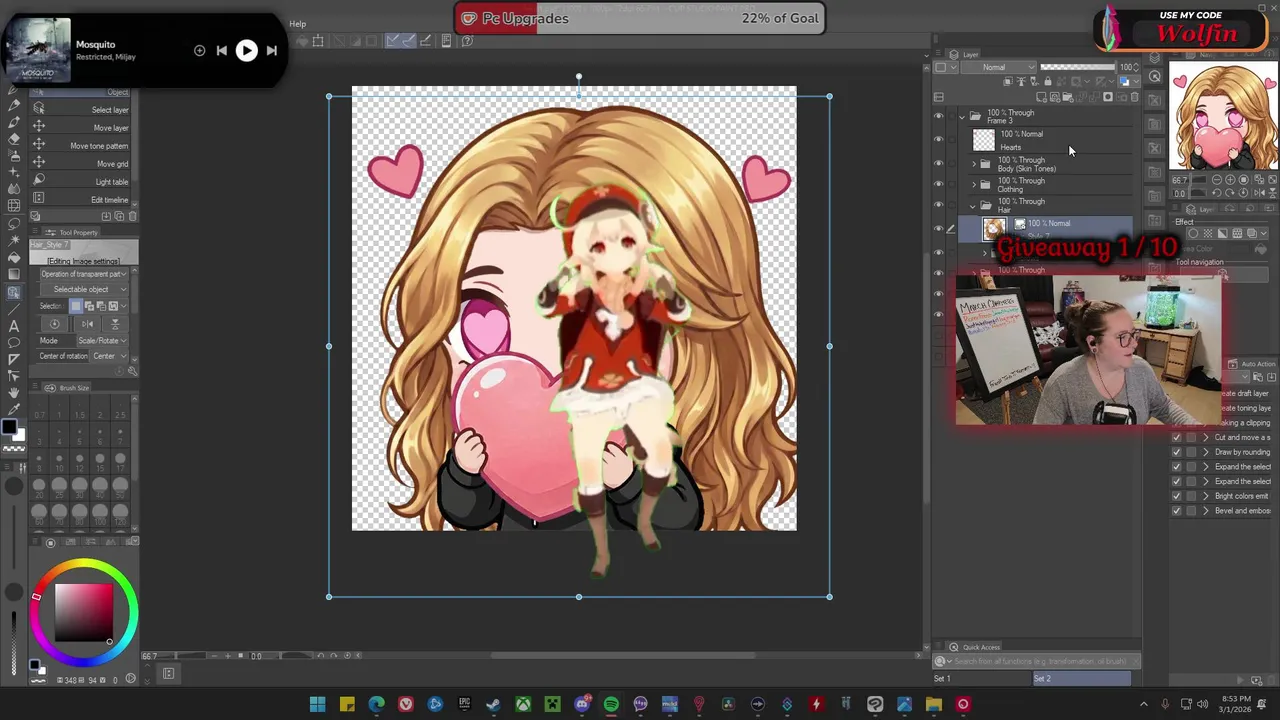The image size is (1280, 720).
Task: Click the layer opacity slider
Action: 1078,67
